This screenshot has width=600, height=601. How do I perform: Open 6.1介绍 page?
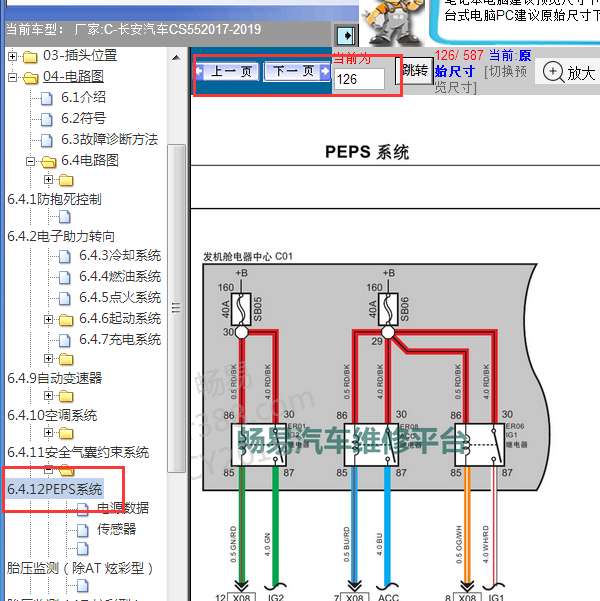point(83,97)
